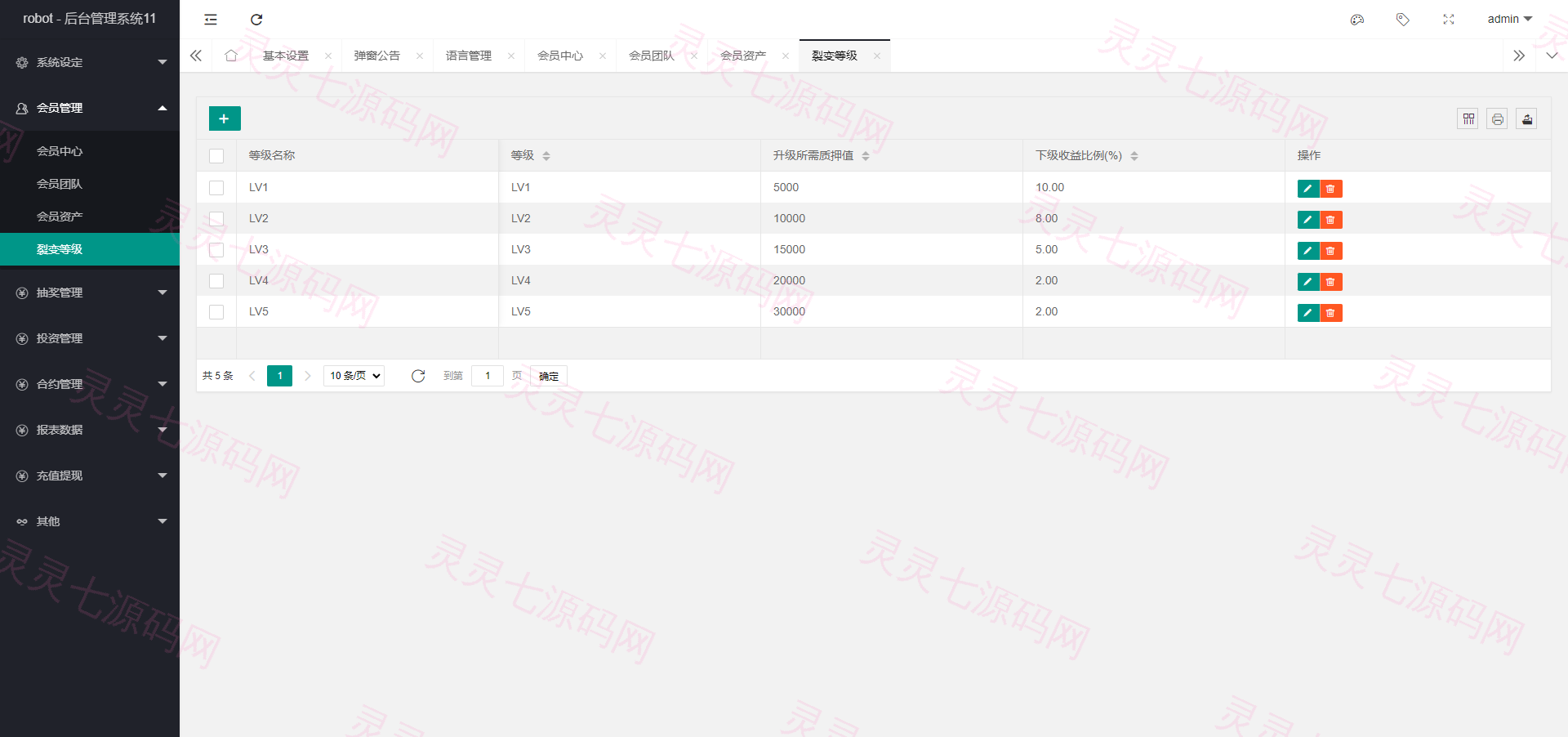
Task: Go to home tab icon
Action: pos(231,56)
